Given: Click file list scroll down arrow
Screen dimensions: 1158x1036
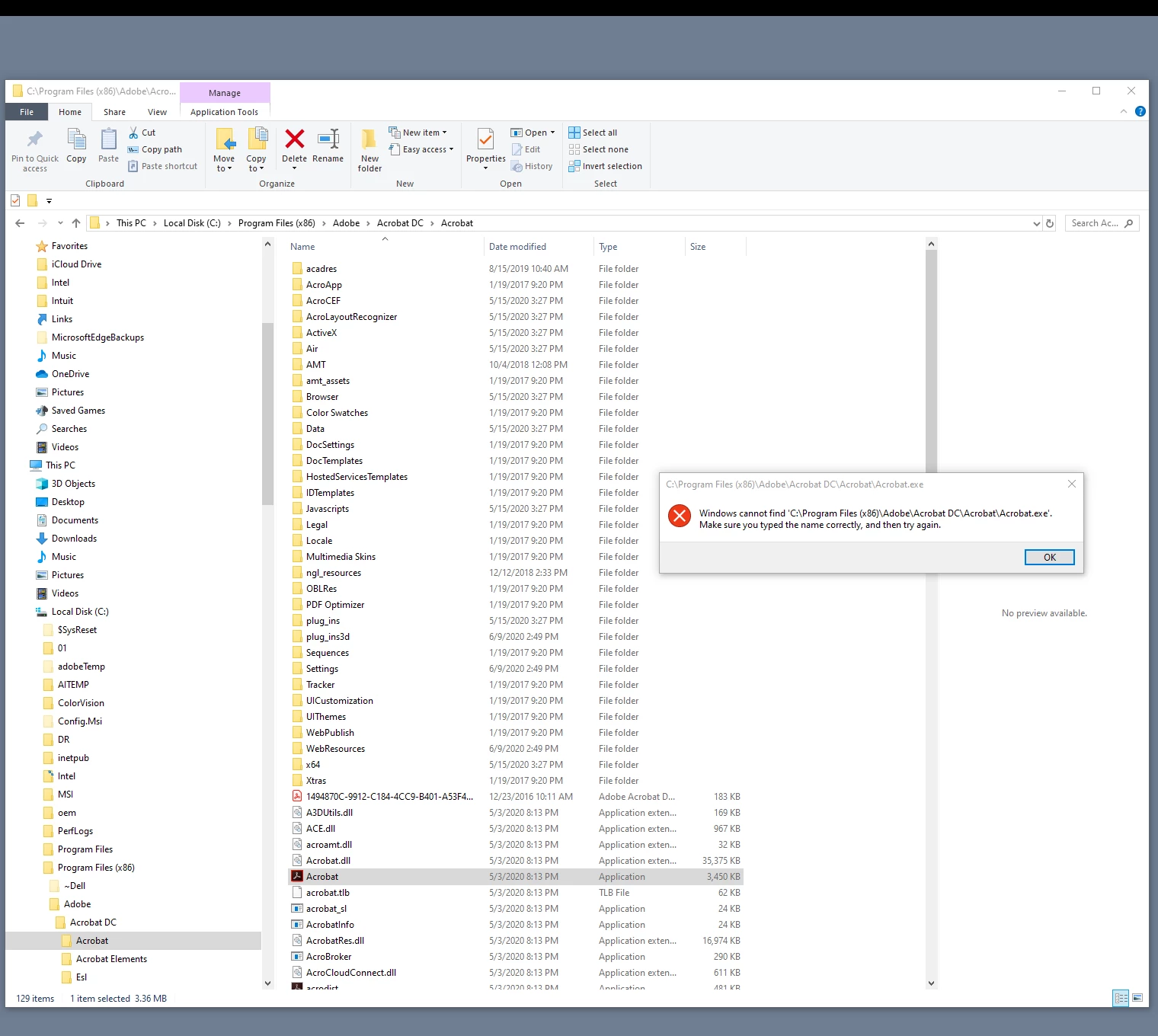Looking at the screenshot, I should coord(931,983).
